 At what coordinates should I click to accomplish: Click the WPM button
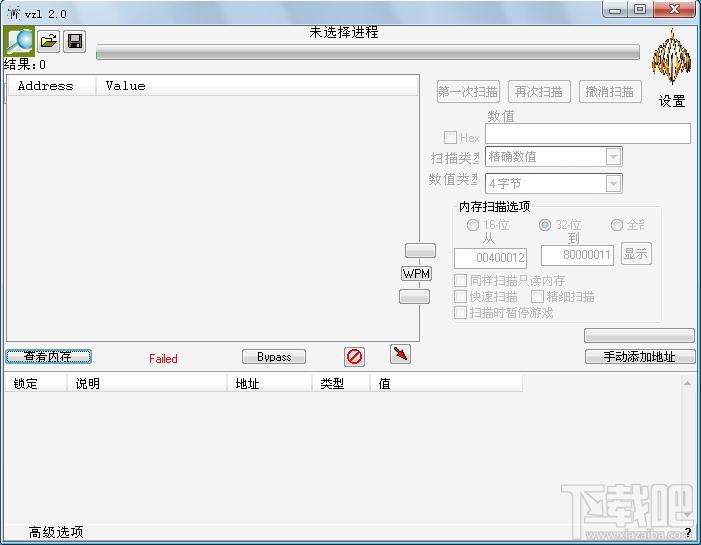(x=416, y=273)
